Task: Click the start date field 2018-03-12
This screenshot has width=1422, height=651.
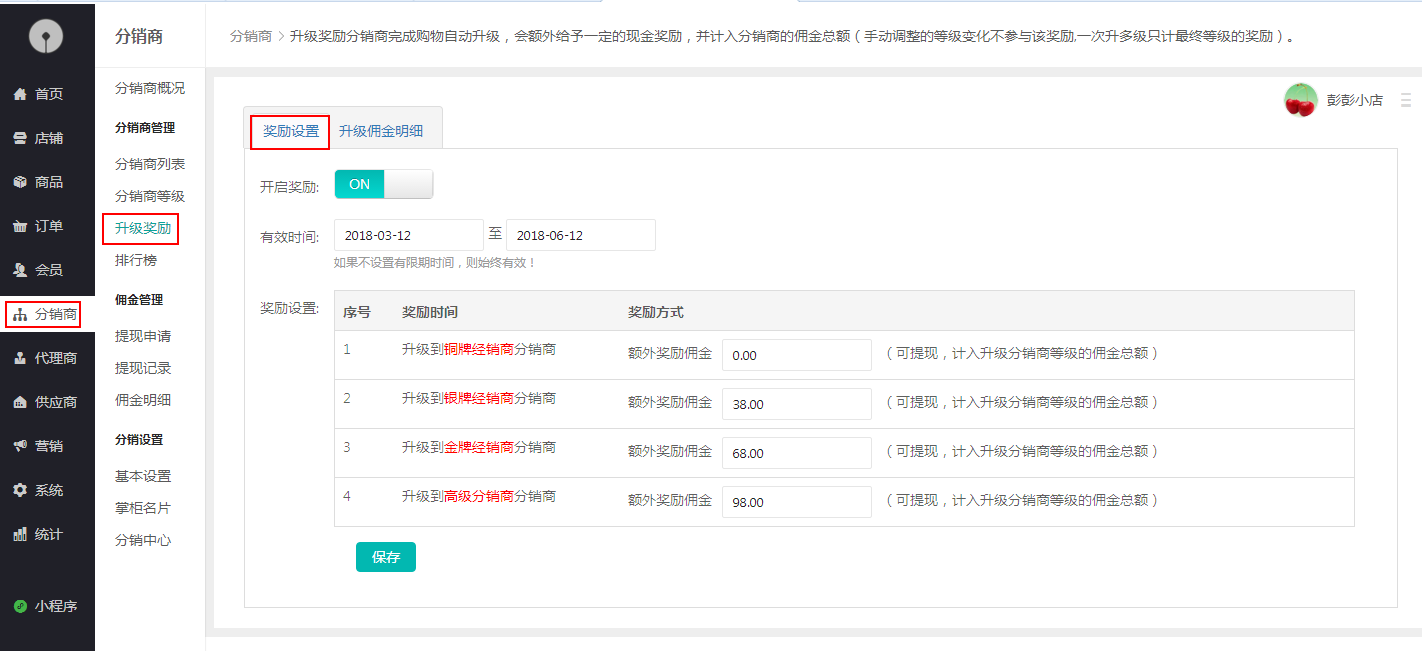Action: [x=408, y=235]
